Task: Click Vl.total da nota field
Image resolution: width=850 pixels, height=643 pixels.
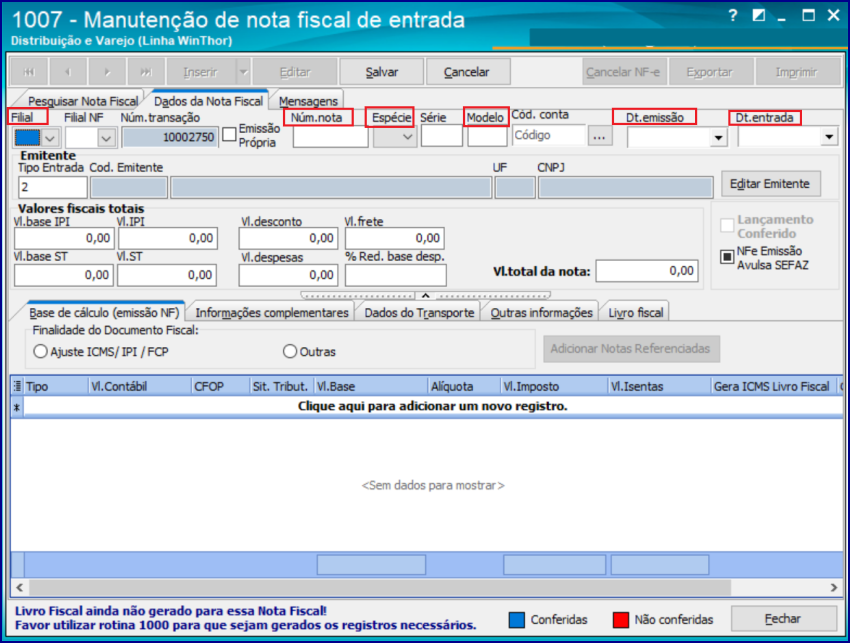Action: [x=647, y=271]
